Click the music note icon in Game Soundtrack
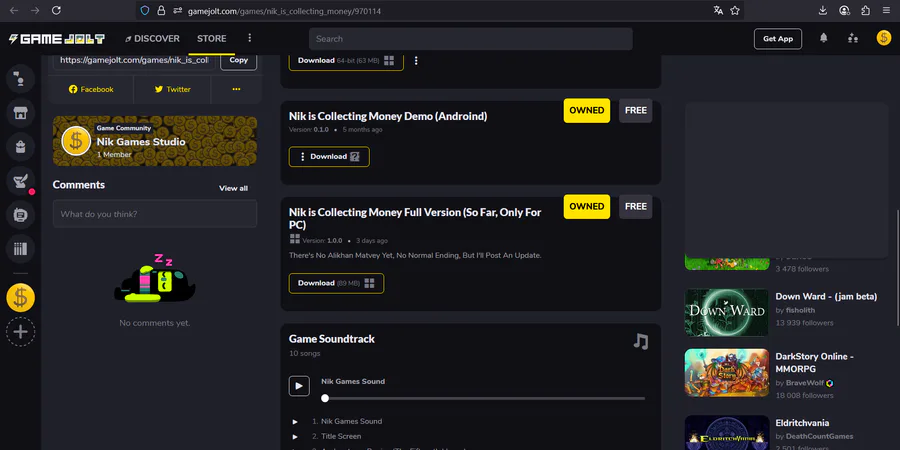The width and height of the screenshot is (900, 450). [x=641, y=342]
